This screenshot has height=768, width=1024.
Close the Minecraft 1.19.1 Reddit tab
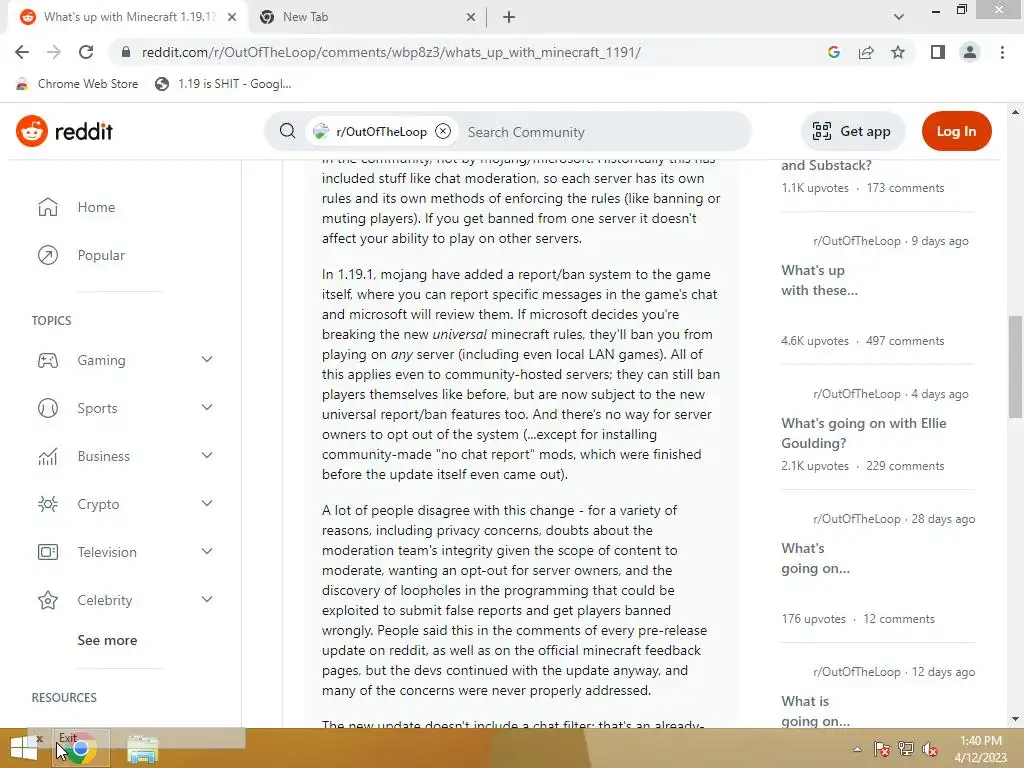[232, 18]
